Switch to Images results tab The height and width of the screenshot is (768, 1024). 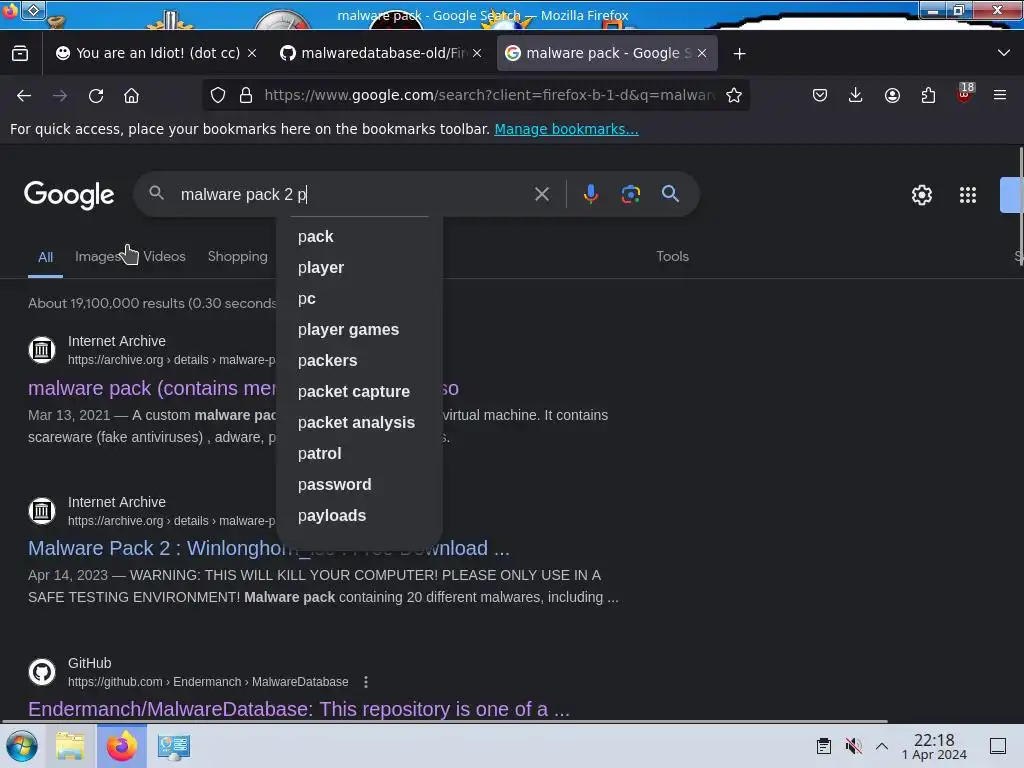pyautogui.click(x=98, y=257)
